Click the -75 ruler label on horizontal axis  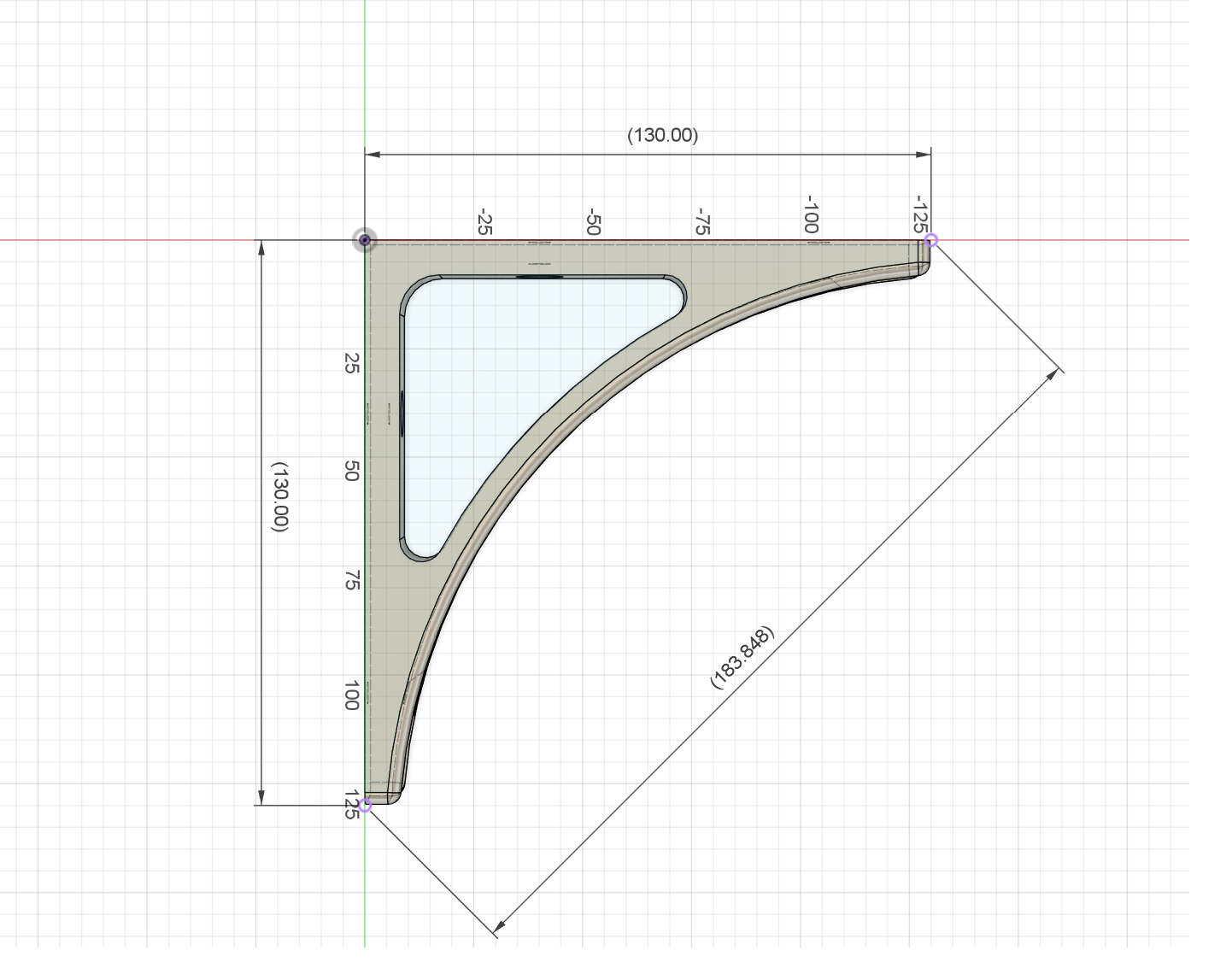point(702,221)
